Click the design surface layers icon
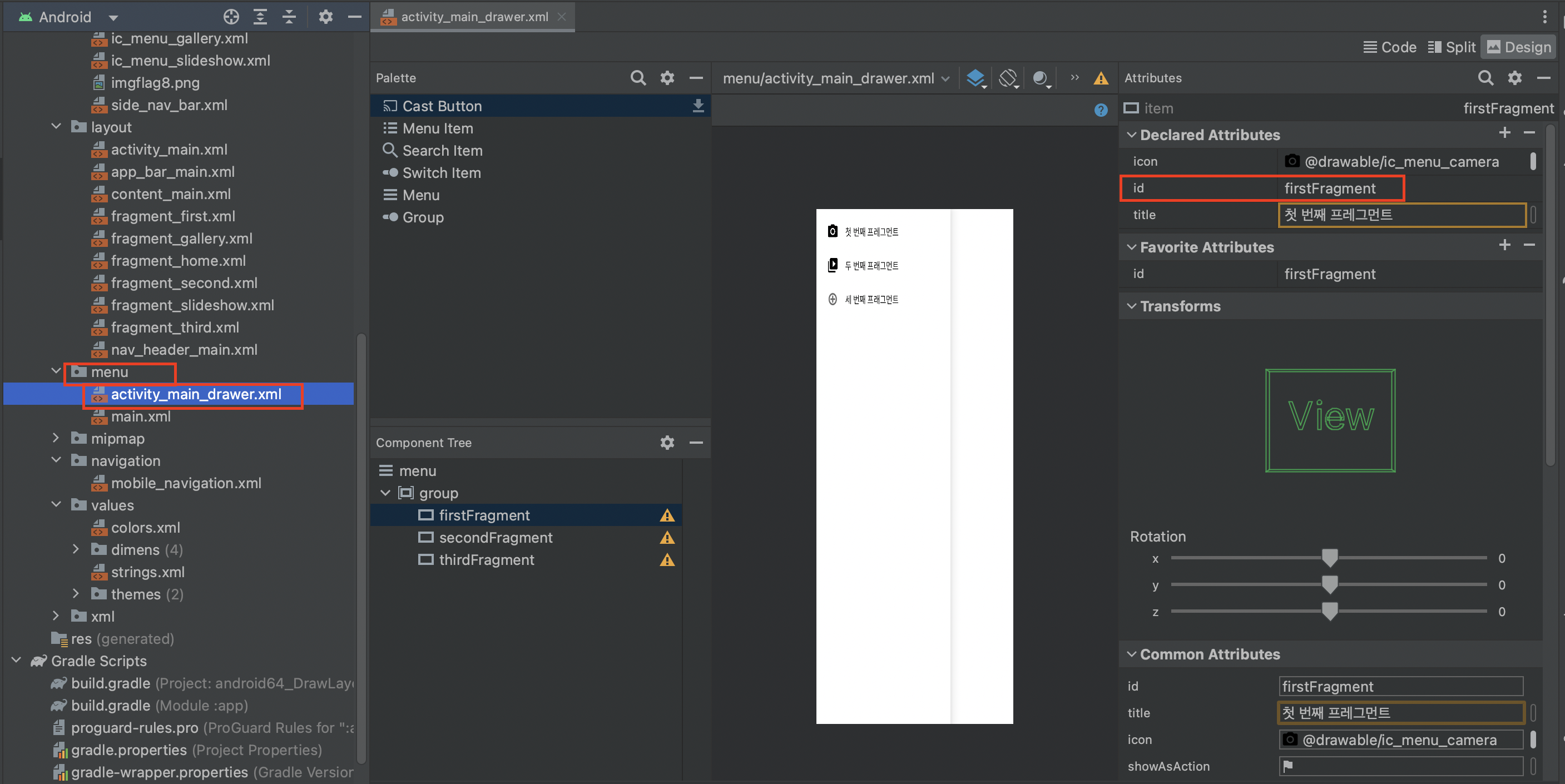 tap(975, 78)
